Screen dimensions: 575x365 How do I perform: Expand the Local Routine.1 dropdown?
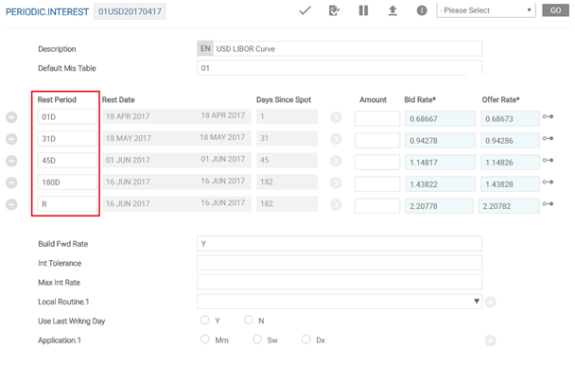340,301
